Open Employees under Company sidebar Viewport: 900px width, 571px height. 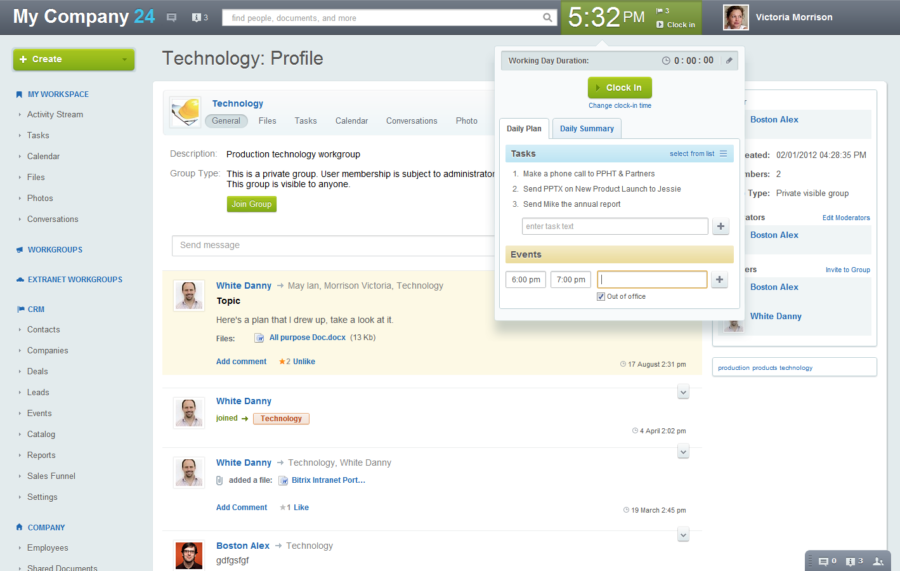click(x=48, y=548)
